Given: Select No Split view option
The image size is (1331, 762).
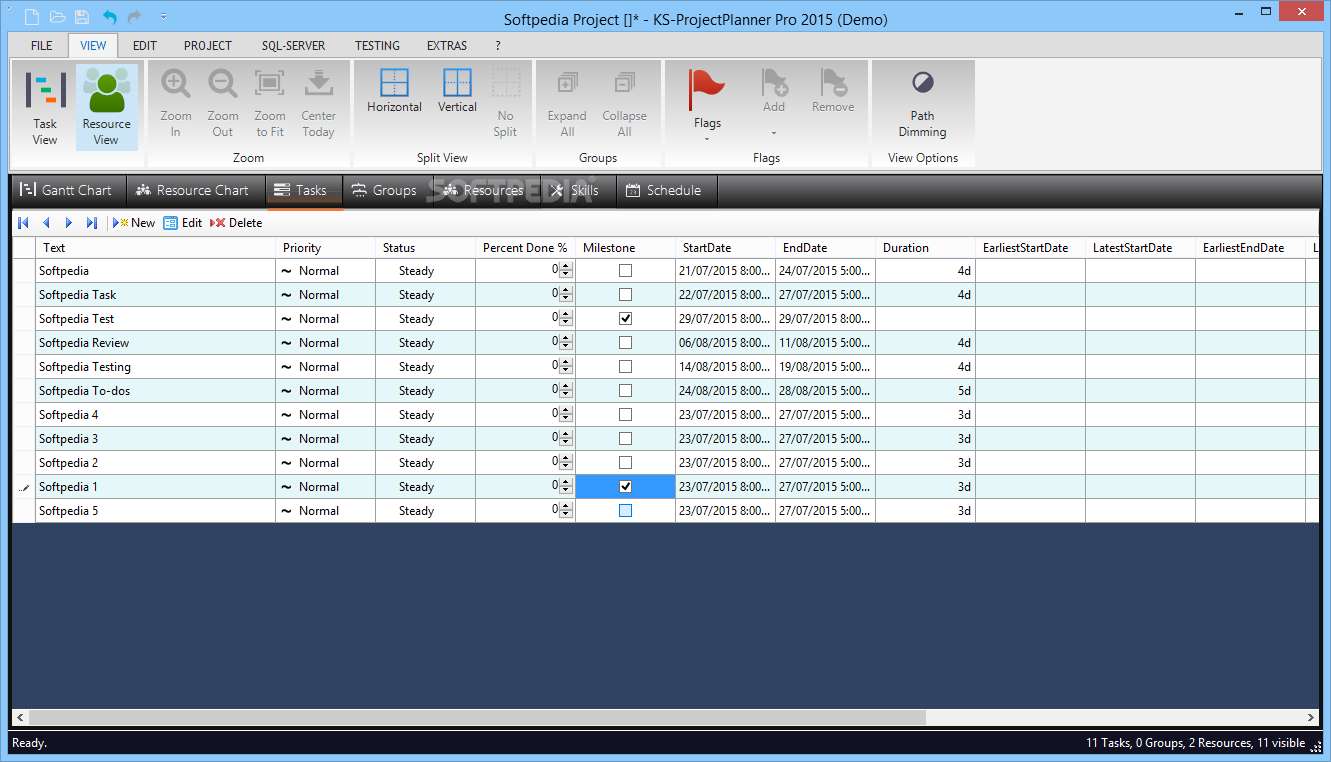Looking at the screenshot, I should tap(506, 103).
